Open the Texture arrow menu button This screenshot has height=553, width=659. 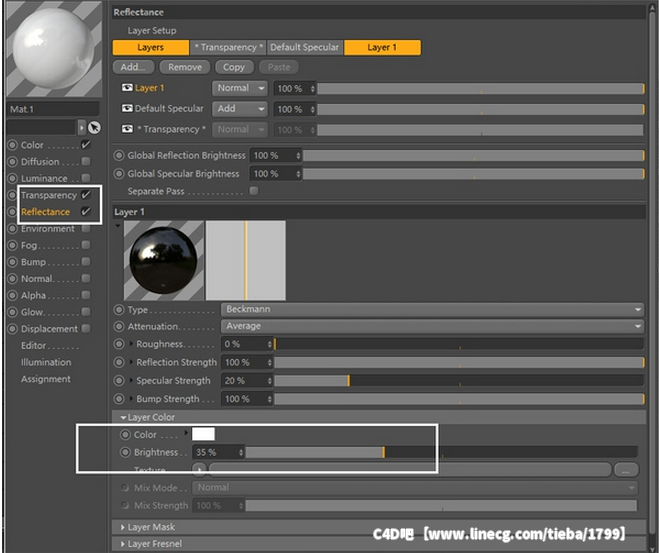pos(200,469)
